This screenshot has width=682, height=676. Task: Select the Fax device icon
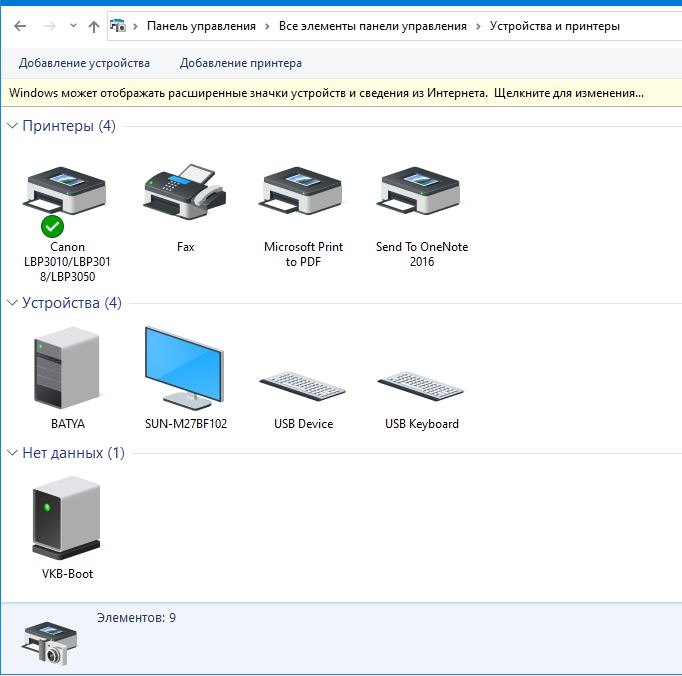point(184,192)
